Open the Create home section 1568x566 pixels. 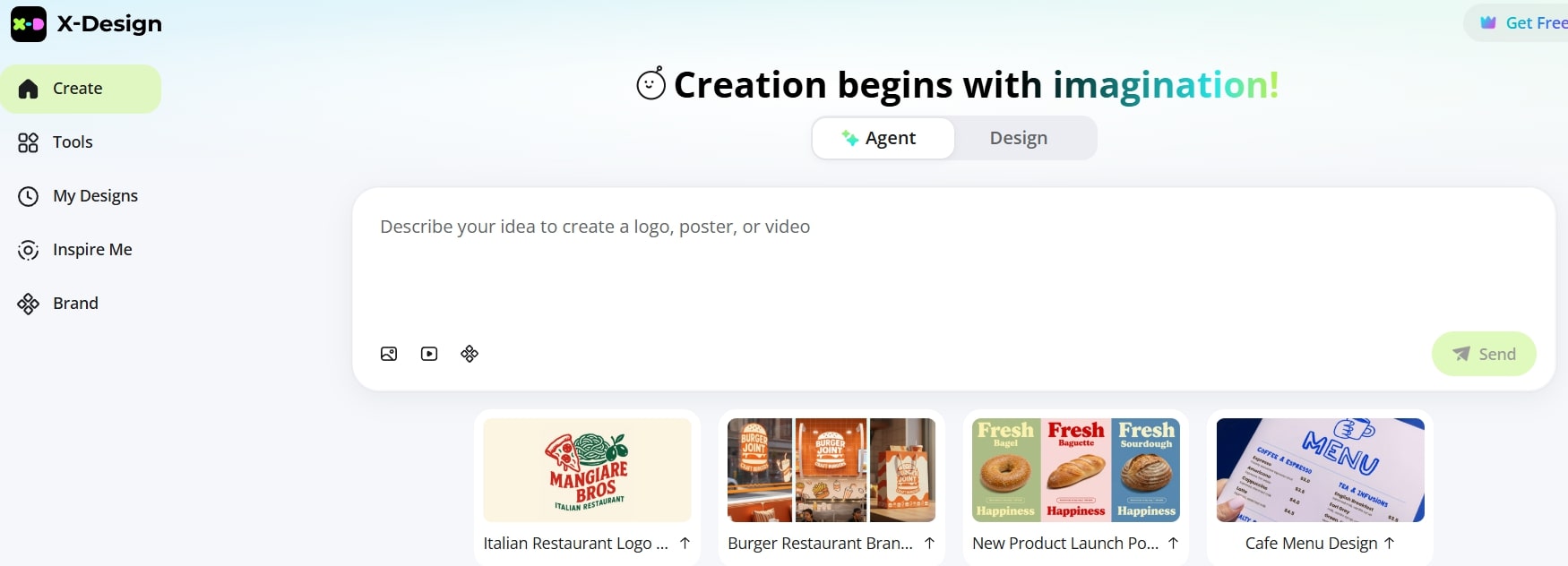(x=81, y=89)
